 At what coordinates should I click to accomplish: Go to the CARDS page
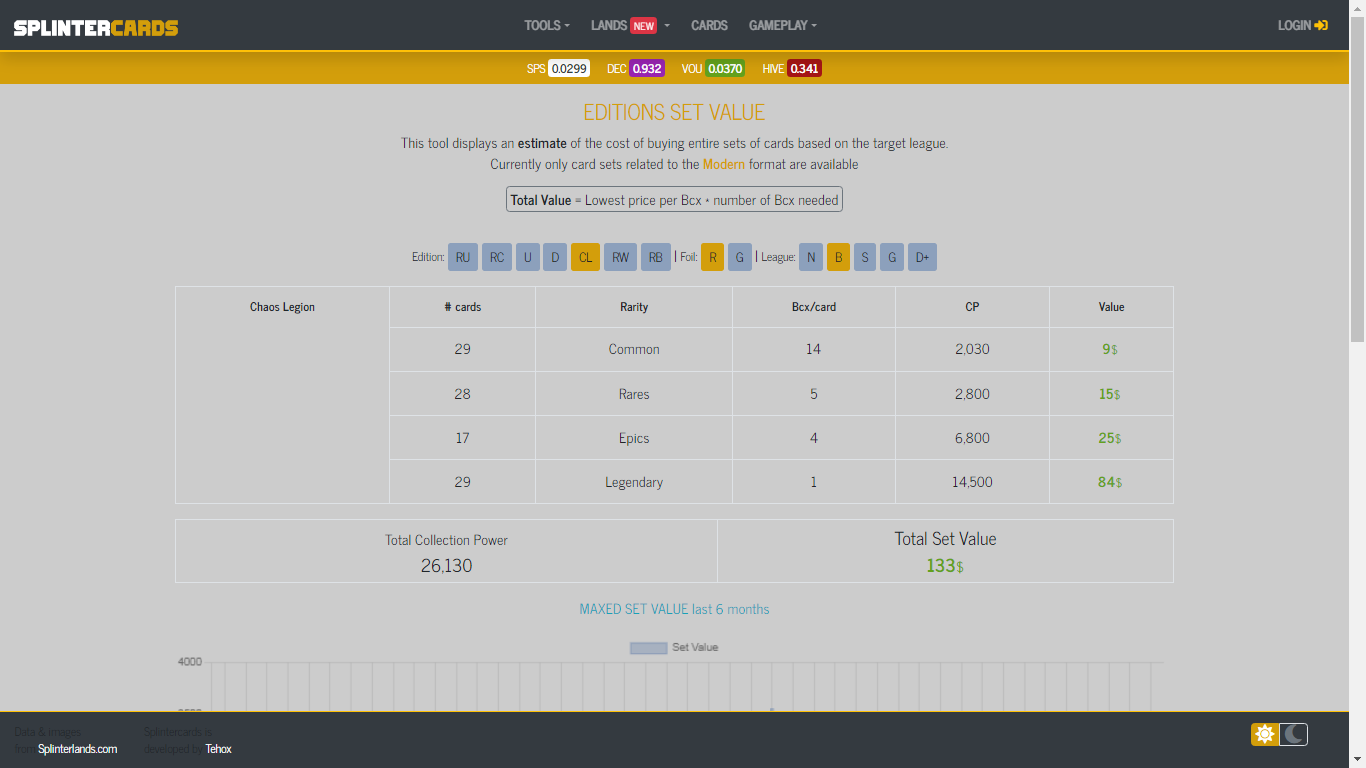coord(709,25)
